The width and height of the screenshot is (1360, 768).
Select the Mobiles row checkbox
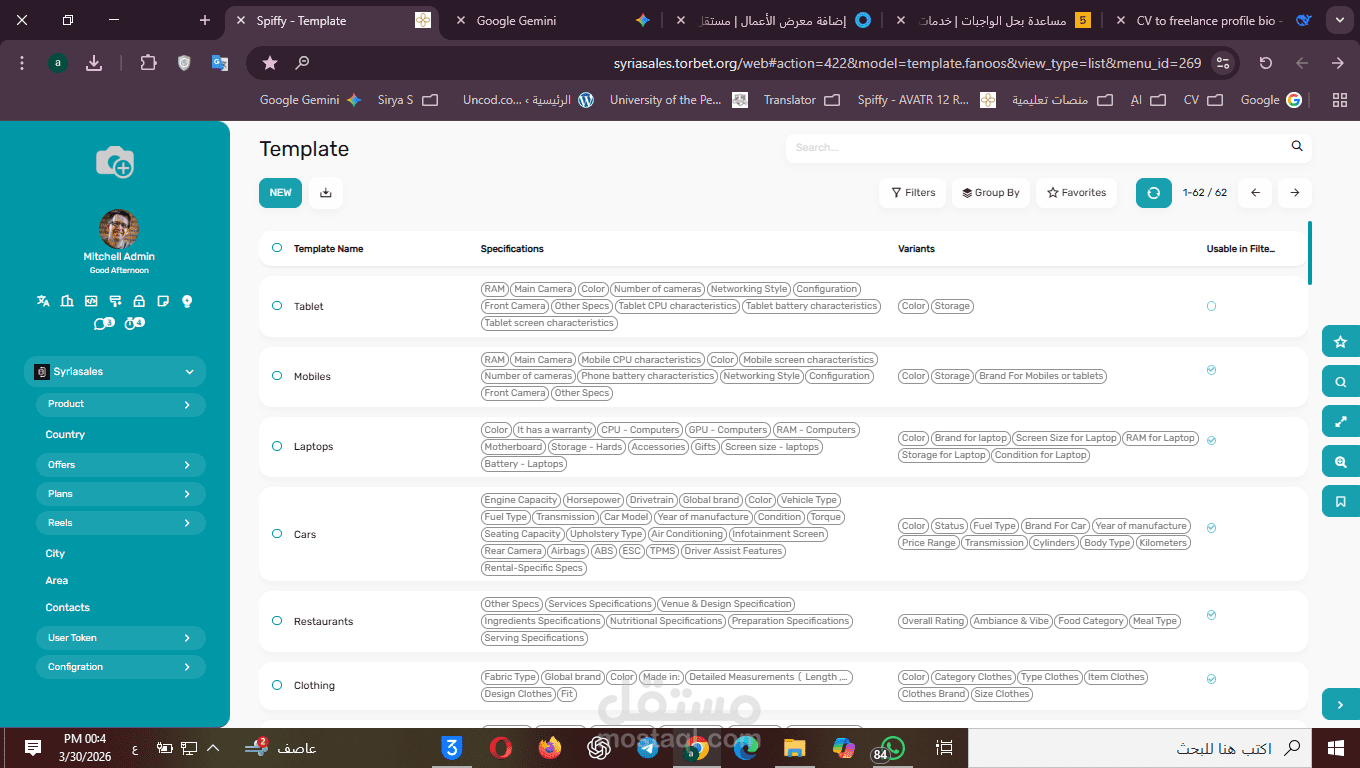coord(277,376)
